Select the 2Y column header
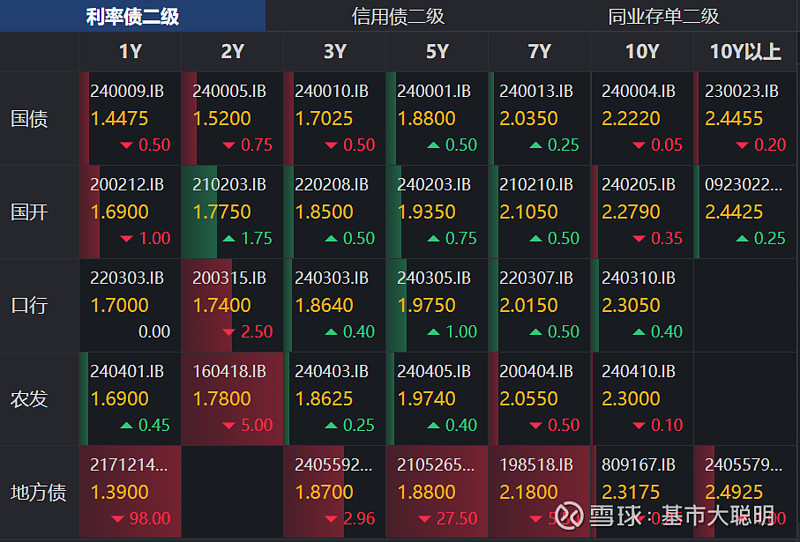800x542 pixels. (x=233, y=52)
